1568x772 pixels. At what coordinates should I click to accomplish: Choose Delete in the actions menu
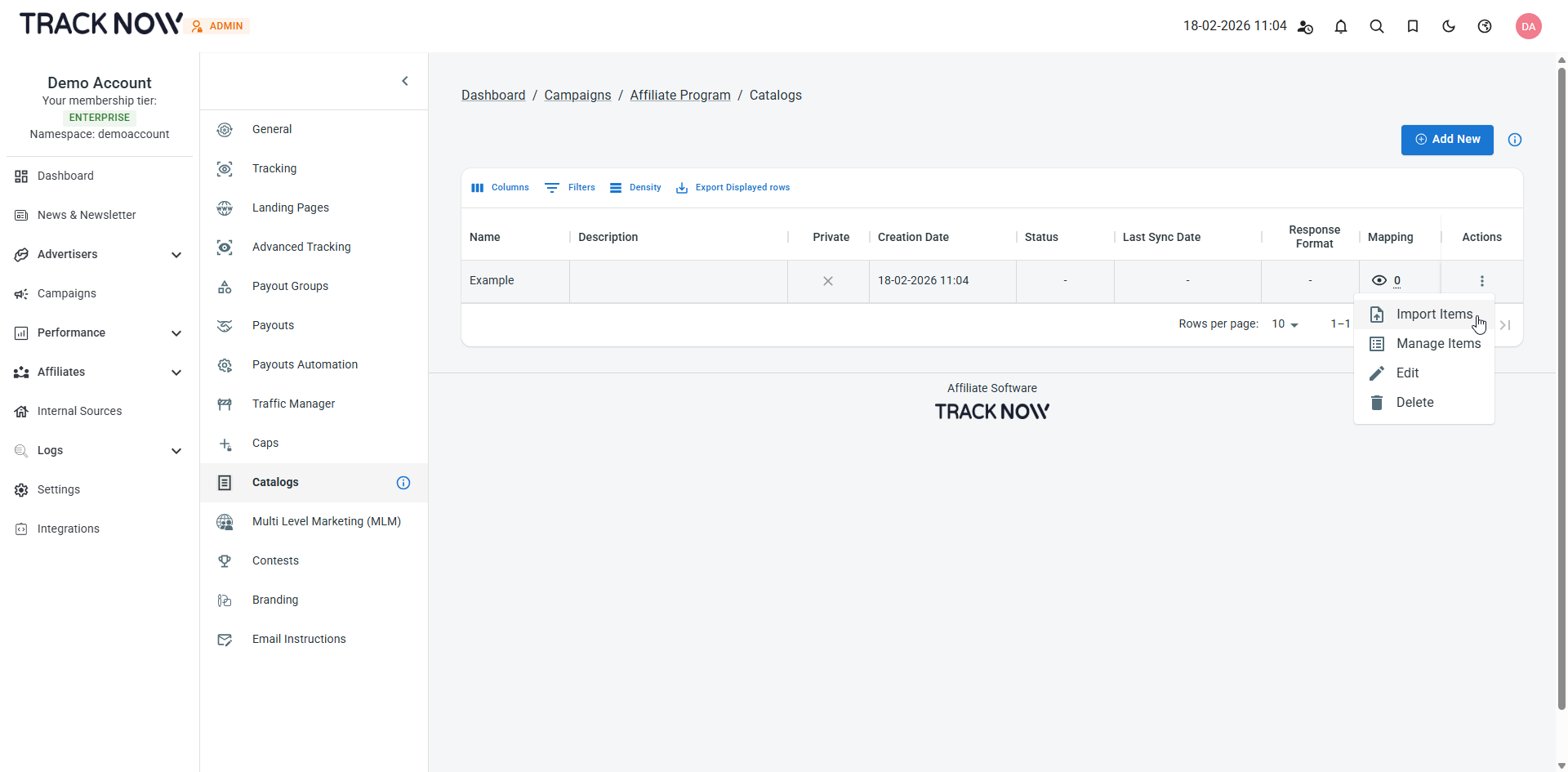pos(1414,403)
